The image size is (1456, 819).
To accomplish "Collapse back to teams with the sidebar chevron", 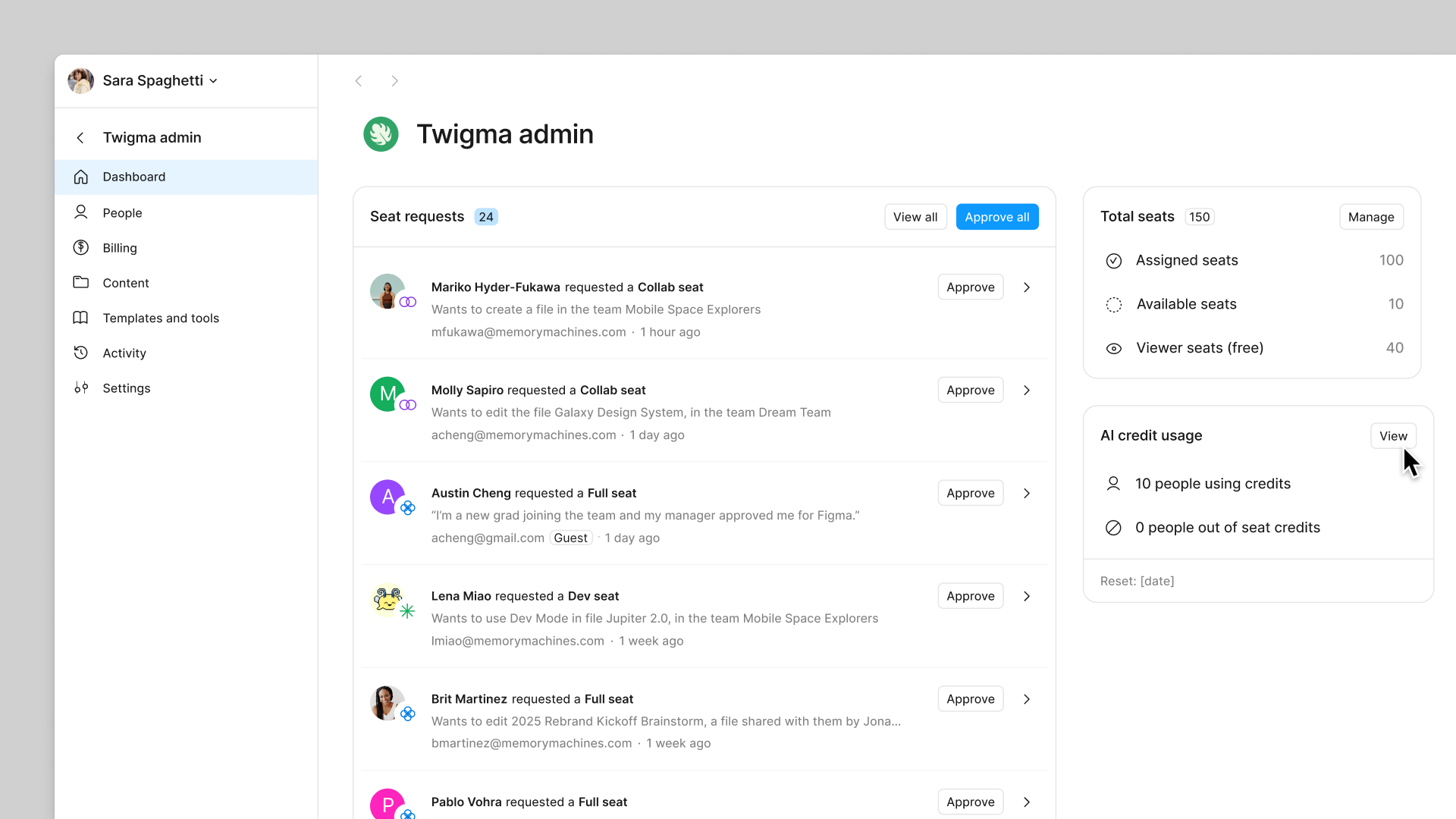I will pos(80,137).
